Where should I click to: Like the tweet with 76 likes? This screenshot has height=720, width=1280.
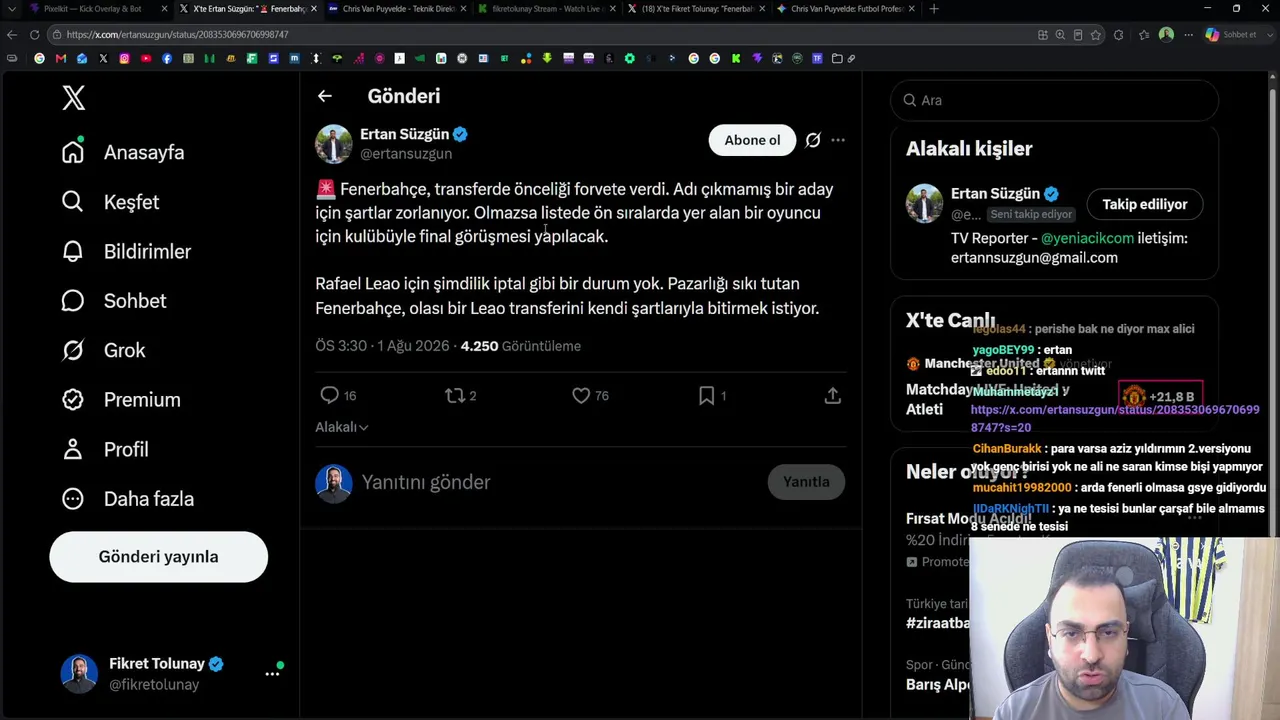[581, 396]
